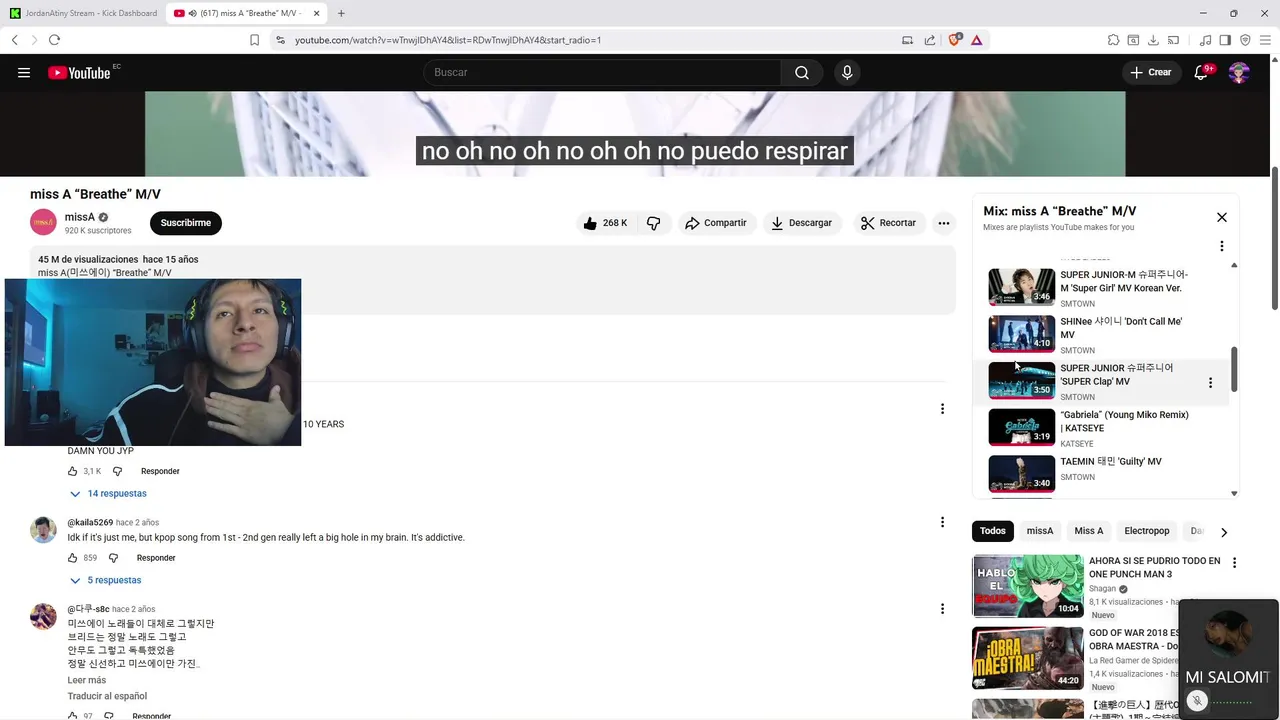
Task: Like the DAMN YOU JYP comment
Action: pyautogui.click(x=73, y=471)
